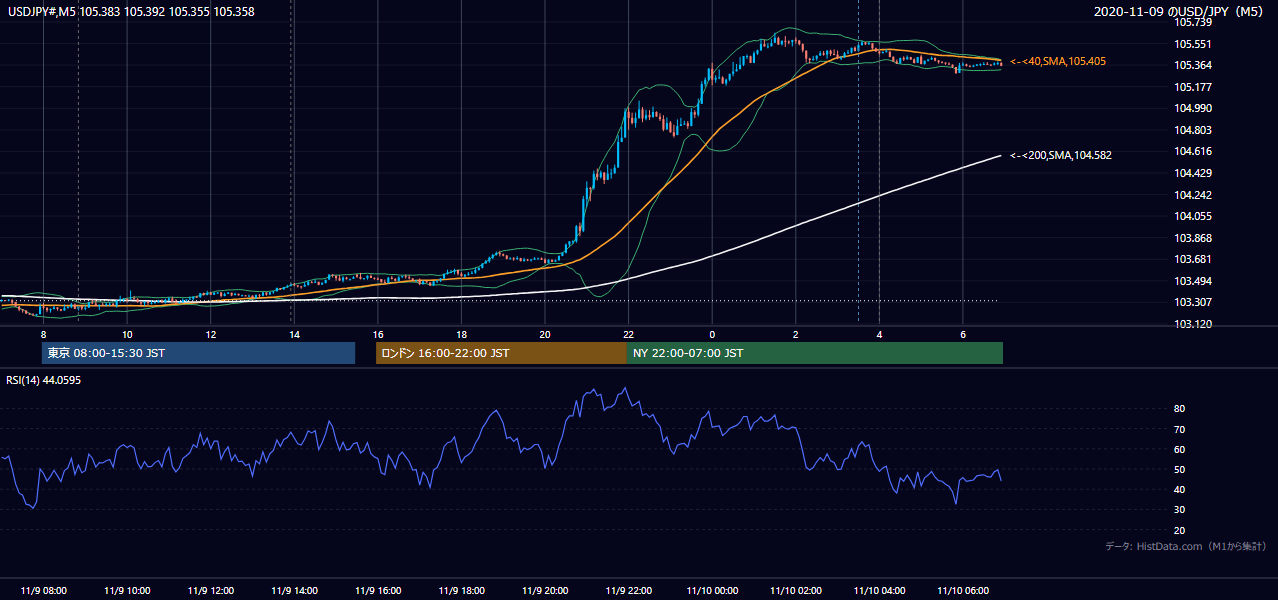Click the London 16:00-22:00 JST session bar
The height and width of the screenshot is (600, 1278).
[501, 353]
